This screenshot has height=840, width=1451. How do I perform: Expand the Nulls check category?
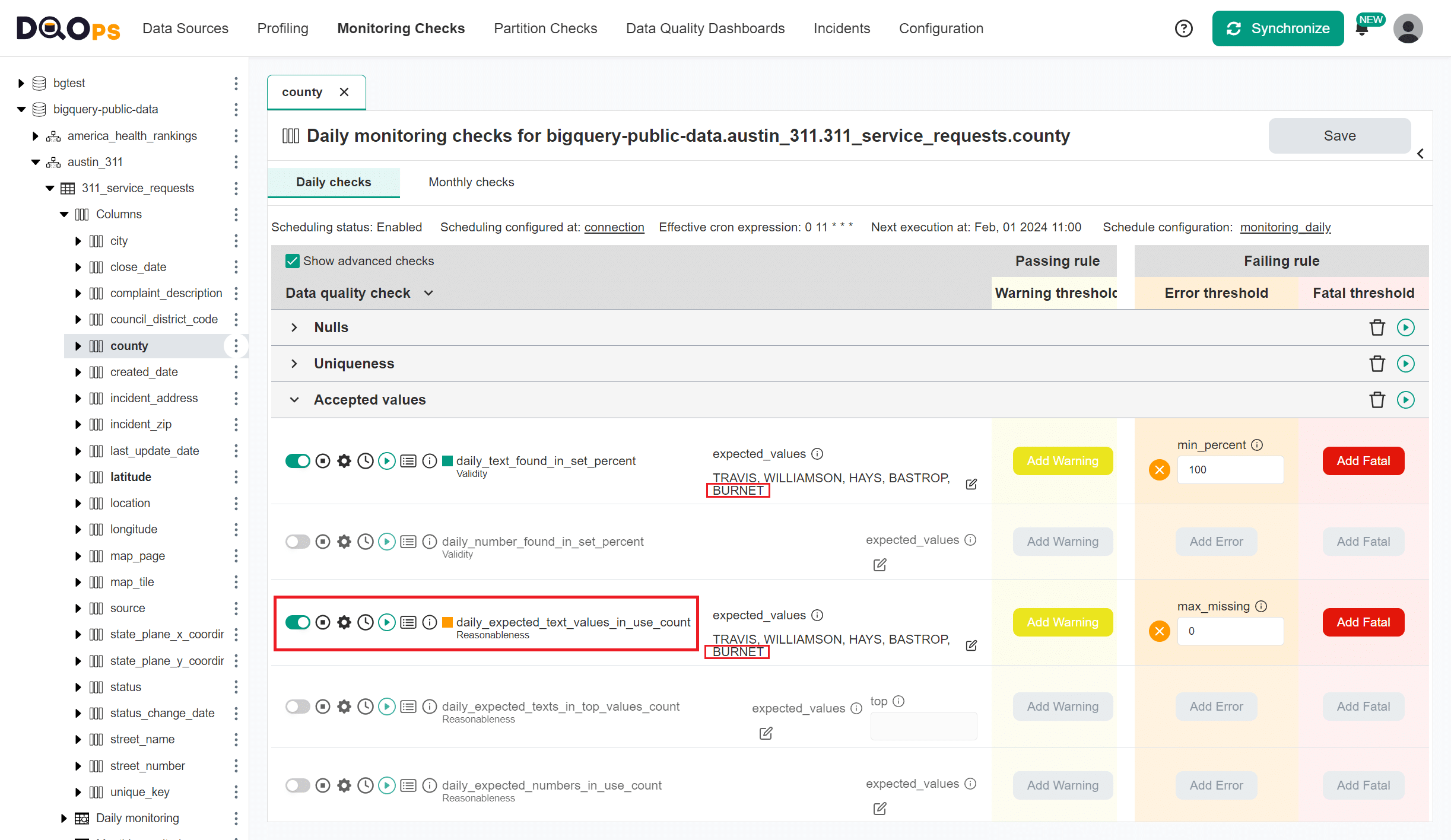(x=294, y=327)
